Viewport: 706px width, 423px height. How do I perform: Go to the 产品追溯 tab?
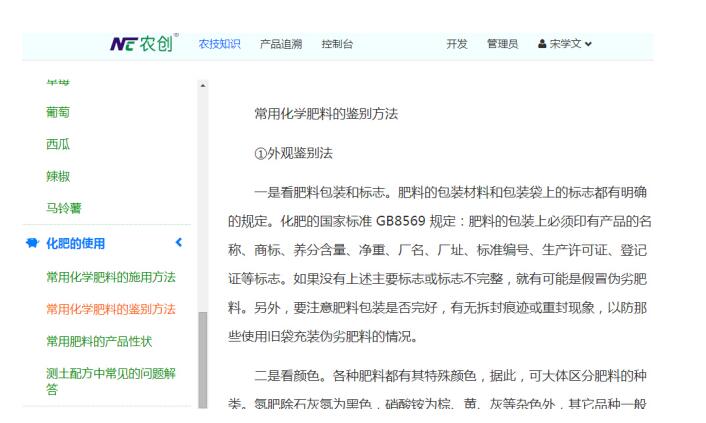click(x=281, y=44)
